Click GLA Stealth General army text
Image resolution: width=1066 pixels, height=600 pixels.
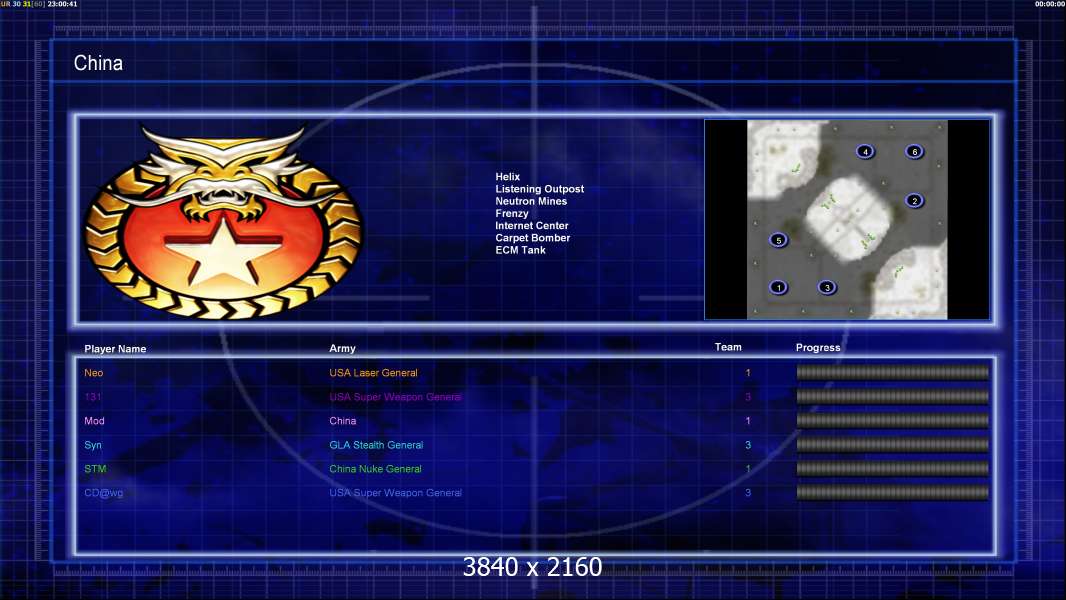[376, 445]
